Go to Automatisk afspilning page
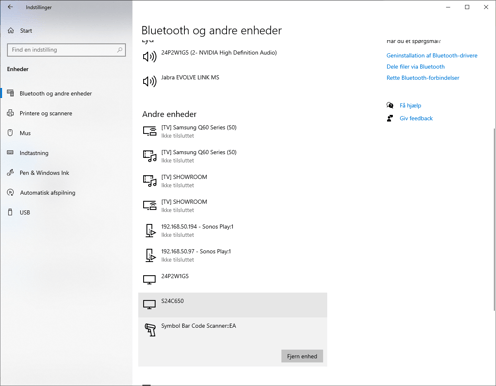This screenshot has height=386, width=496. click(x=47, y=193)
